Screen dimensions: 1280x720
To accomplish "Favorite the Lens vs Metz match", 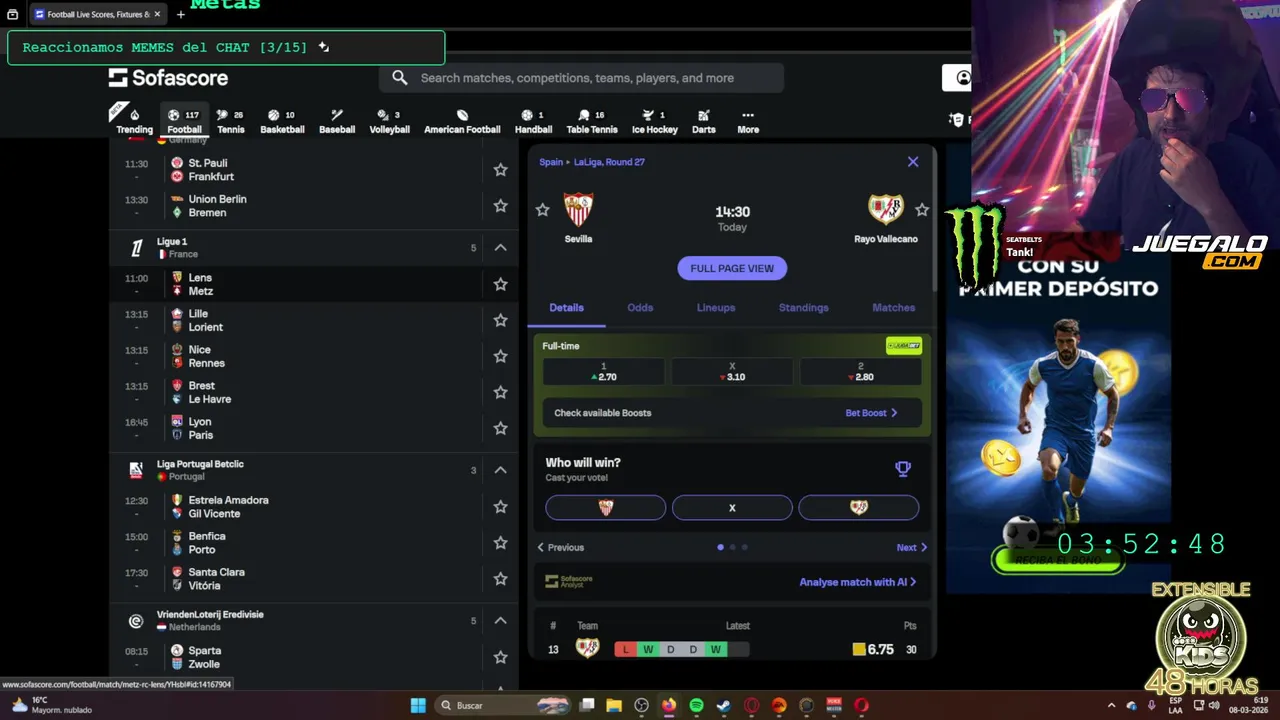I will click(500, 284).
